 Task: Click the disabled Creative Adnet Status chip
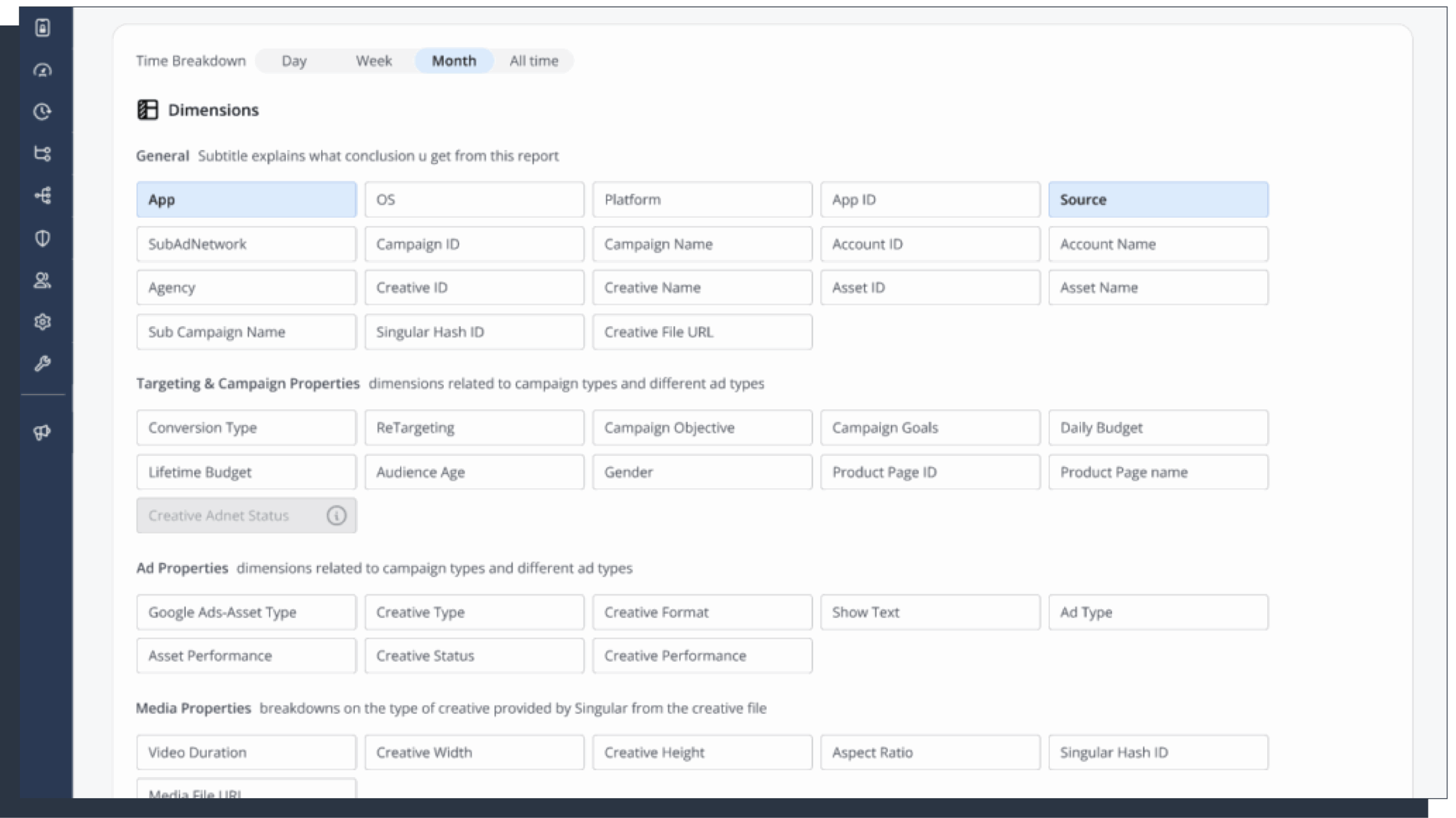(x=246, y=516)
